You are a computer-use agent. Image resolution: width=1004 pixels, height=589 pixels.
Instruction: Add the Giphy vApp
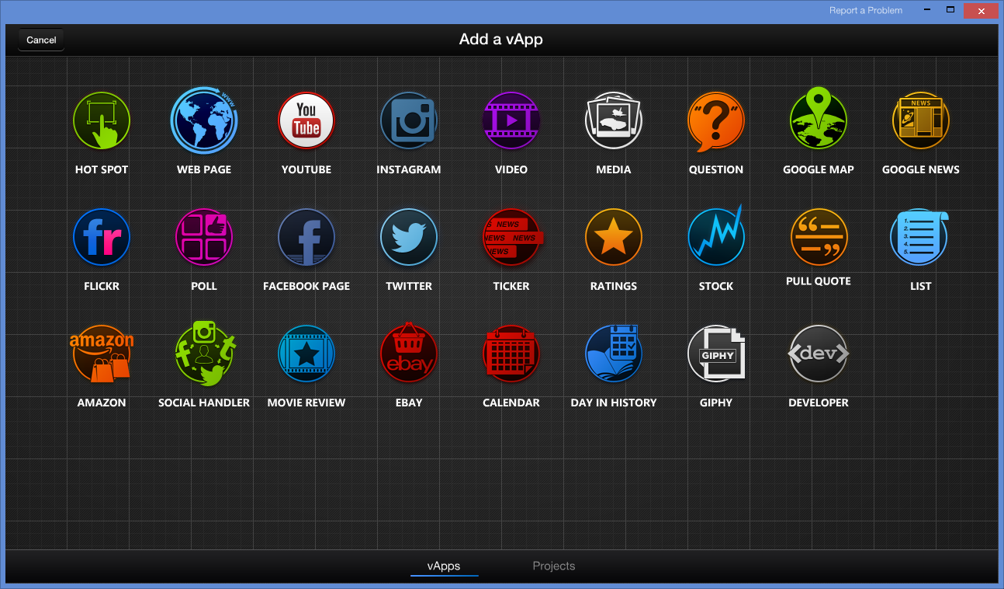pyautogui.click(x=716, y=354)
